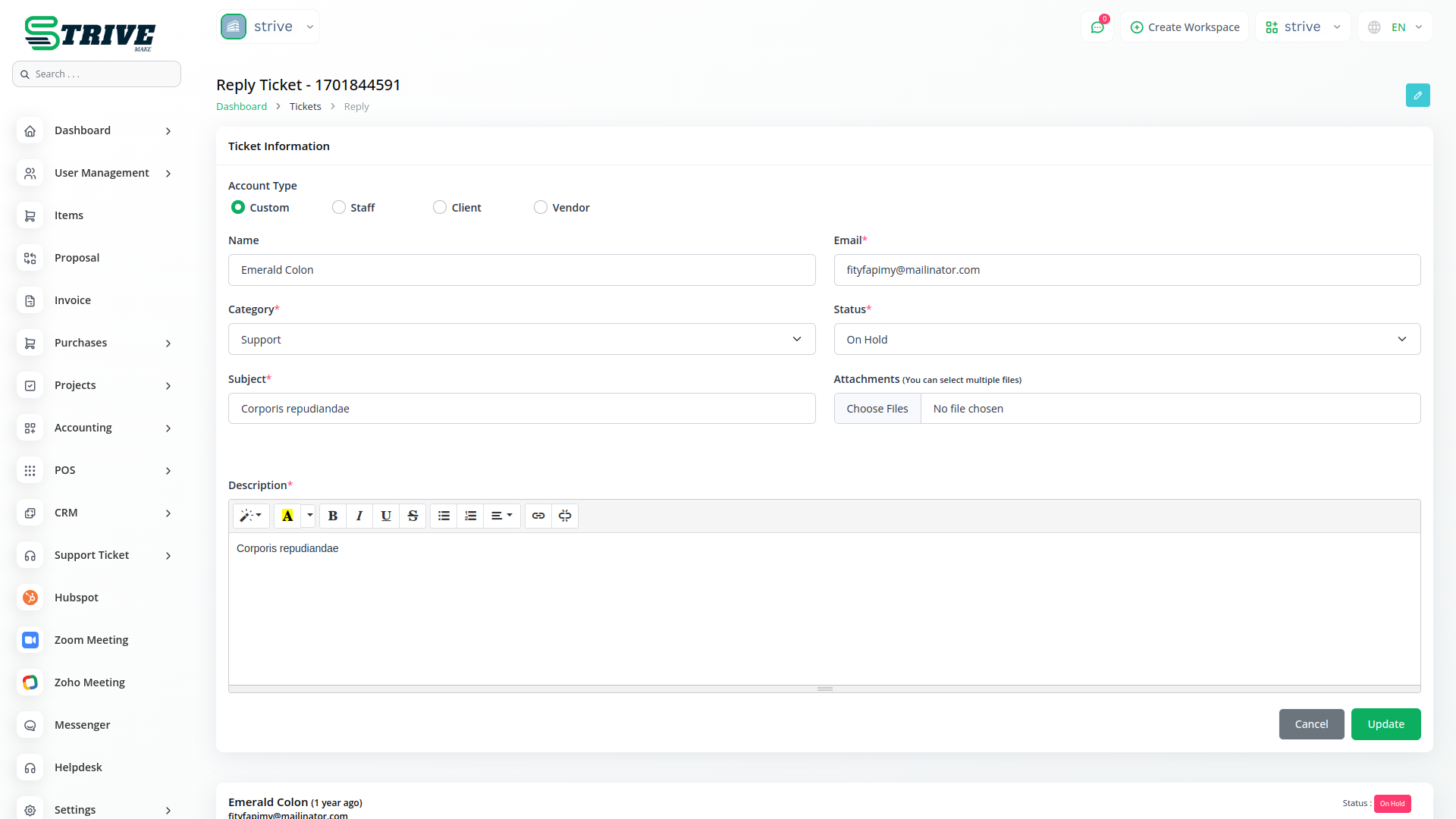The width and height of the screenshot is (1456, 819).
Task: Select the Staff account type
Action: (x=339, y=207)
